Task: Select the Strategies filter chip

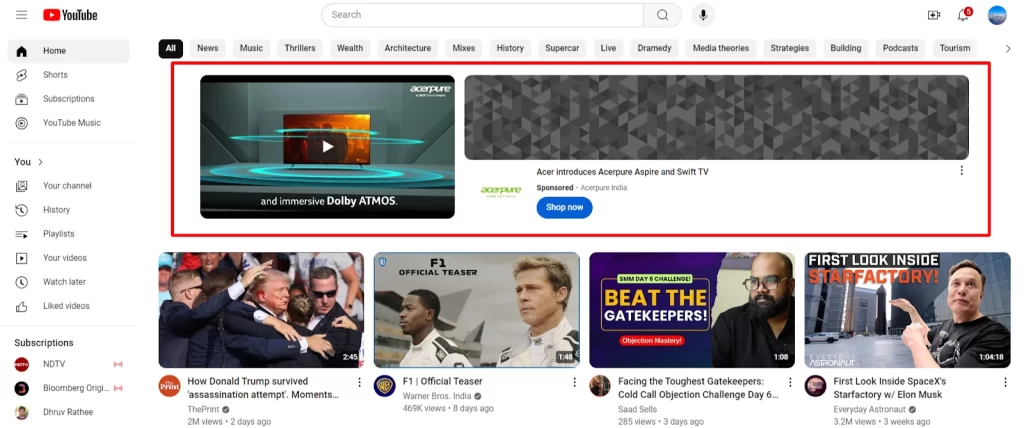Action: click(790, 48)
